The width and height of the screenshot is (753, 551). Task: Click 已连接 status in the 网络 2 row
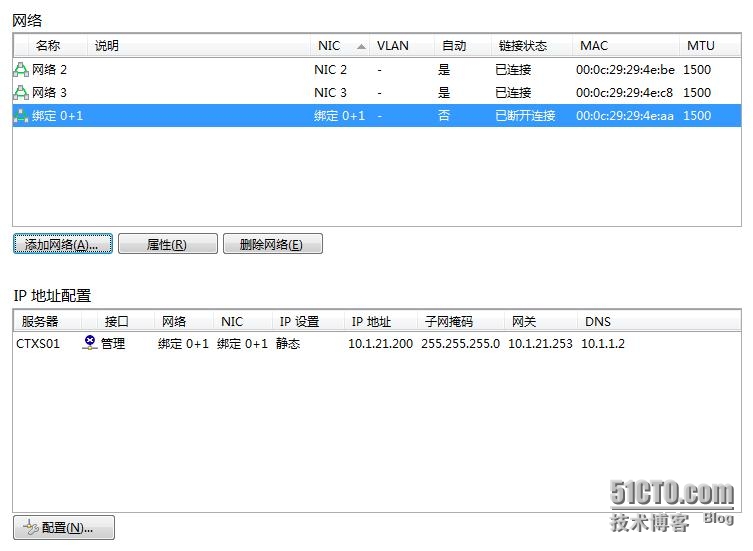click(x=513, y=70)
